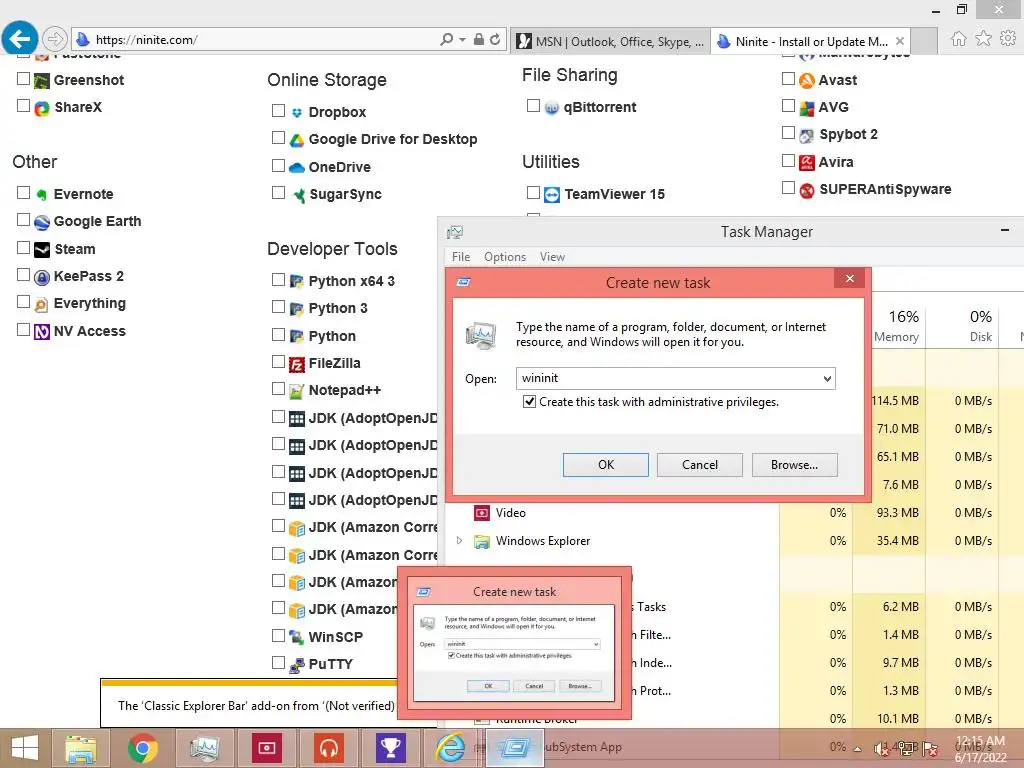
Task: Expand the Windows Explorer process row
Action: click(x=459, y=541)
